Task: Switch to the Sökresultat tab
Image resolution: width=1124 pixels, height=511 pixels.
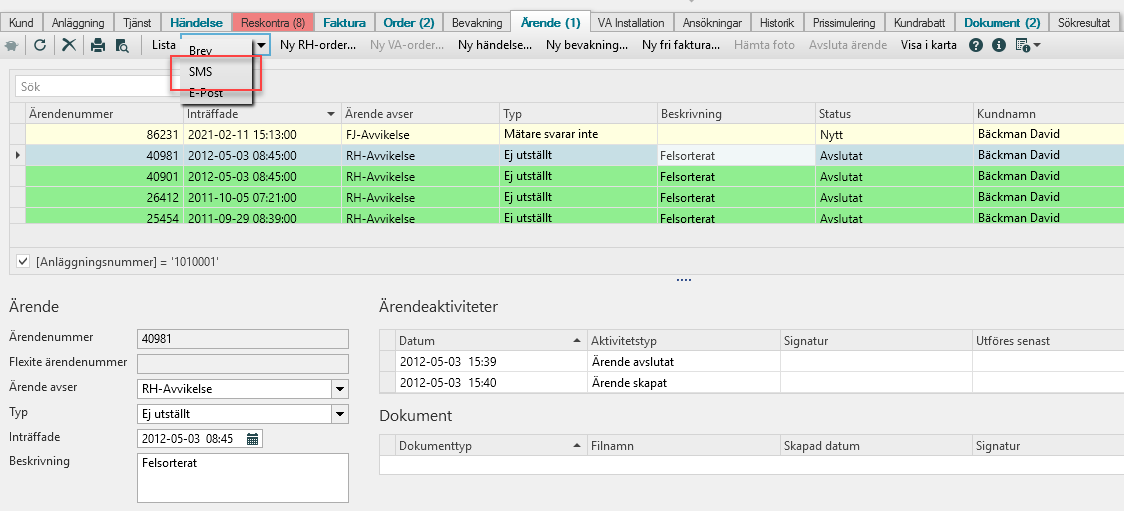Action: (1086, 23)
